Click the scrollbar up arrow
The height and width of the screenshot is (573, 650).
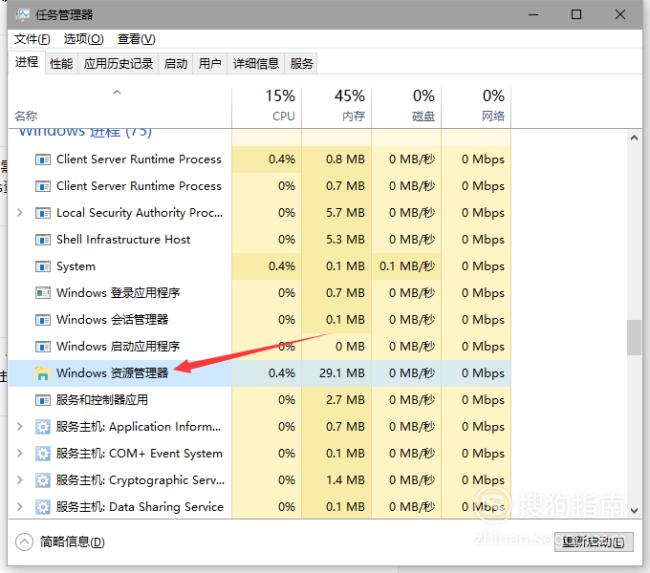(634, 138)
